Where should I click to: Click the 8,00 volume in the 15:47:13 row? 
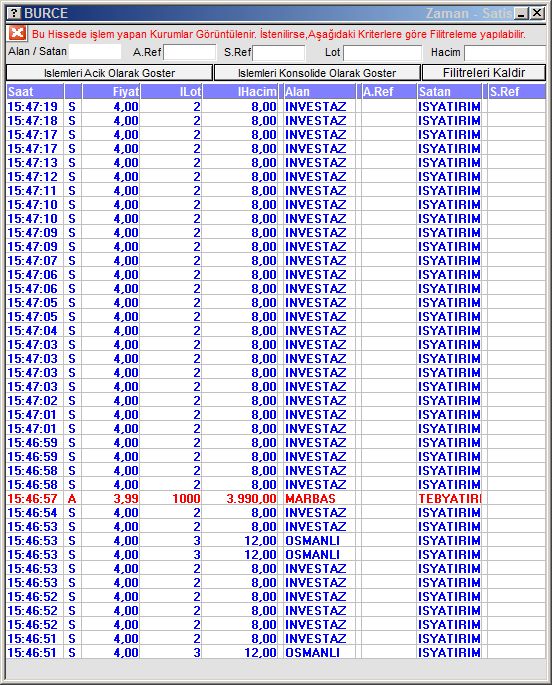coord(264,163)
